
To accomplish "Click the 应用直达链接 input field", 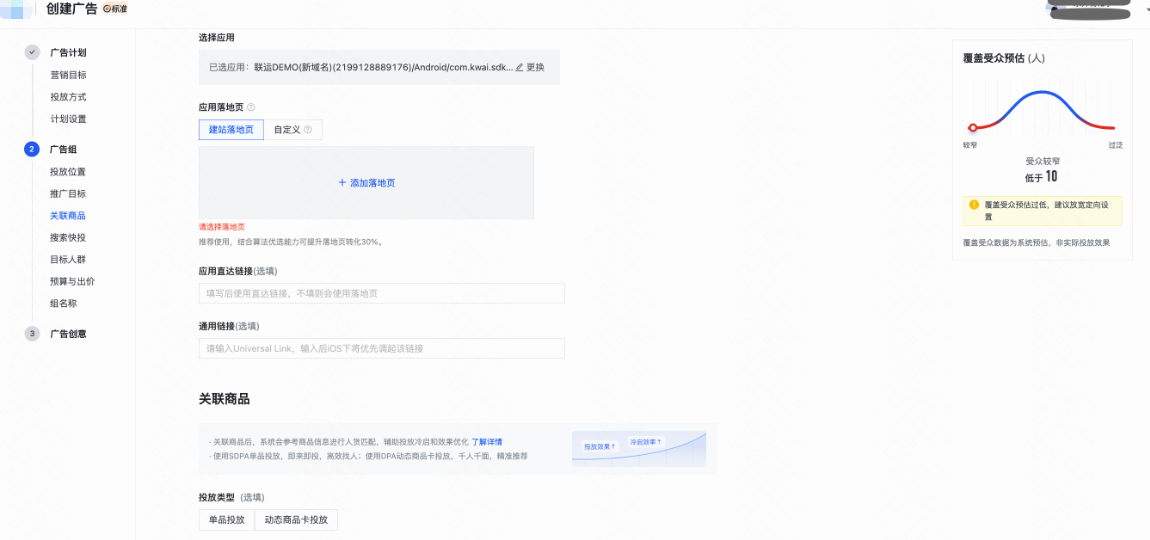I will coord(381,294).
